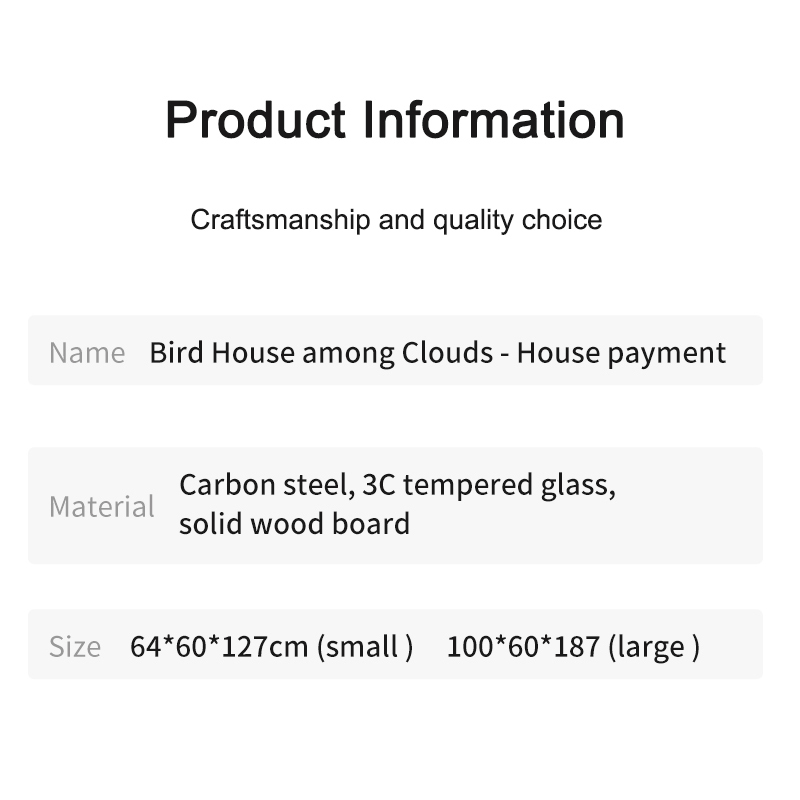Click the solid wood board line
The width and height of the screenshot is (800, 800).
[294, 524]
